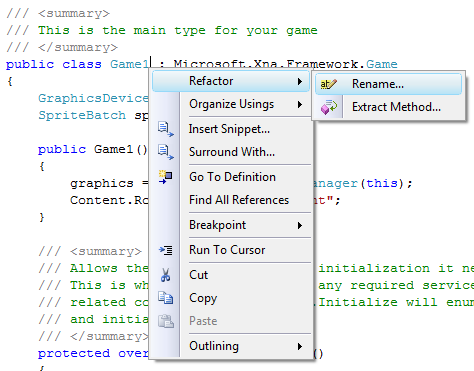Click the Copy pages icon
The width and height of the screenshot is (474, 371).
[166, 298]
